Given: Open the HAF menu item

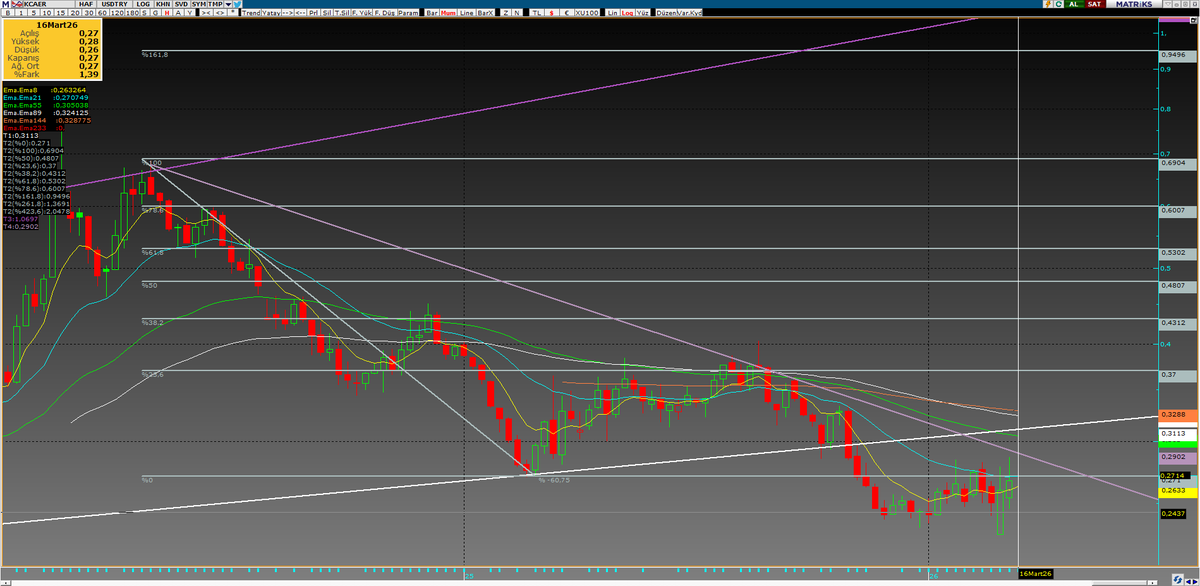Looking at the screenshot, I should (87, 4).
